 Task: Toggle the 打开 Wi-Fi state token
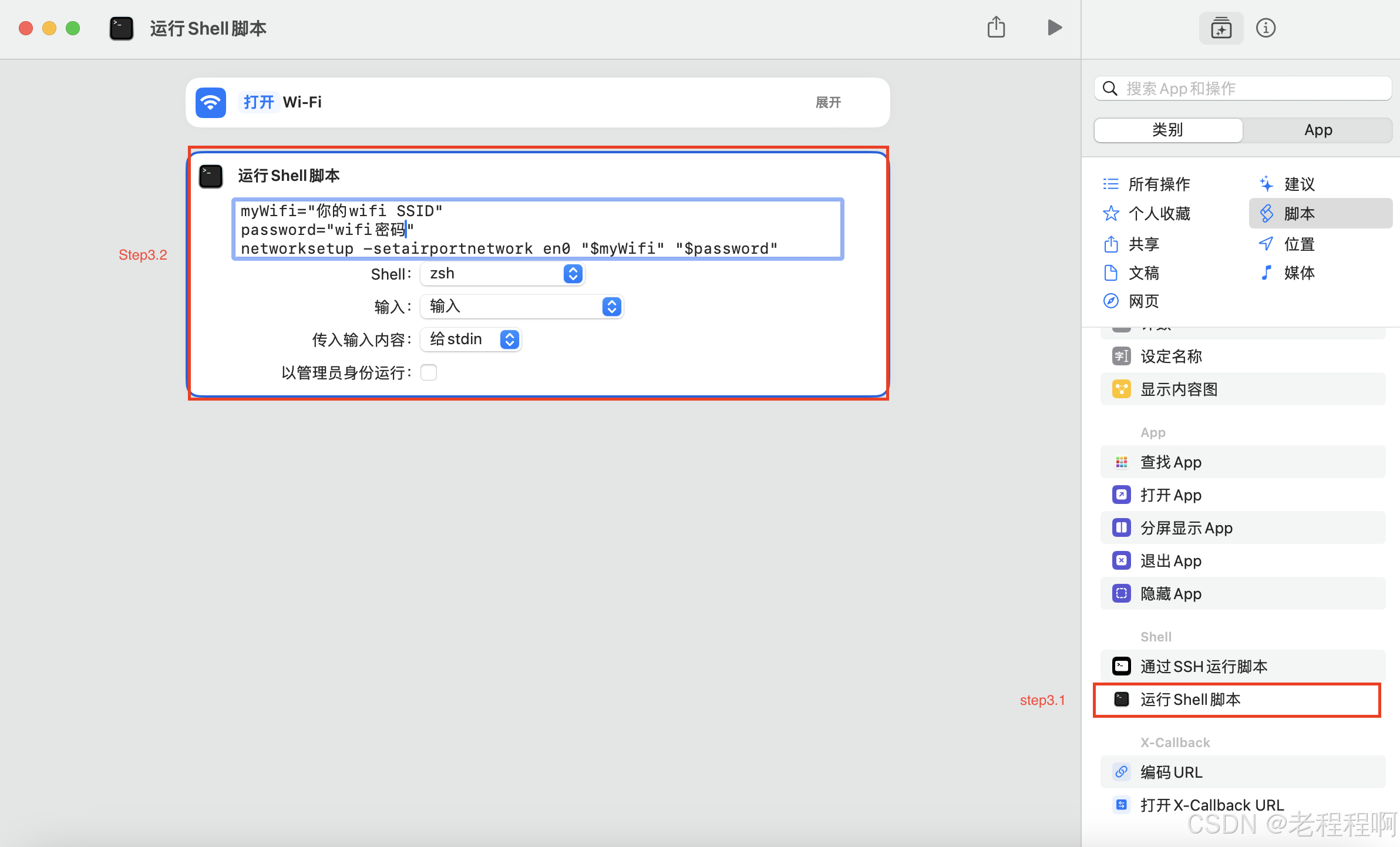[258, 102]
